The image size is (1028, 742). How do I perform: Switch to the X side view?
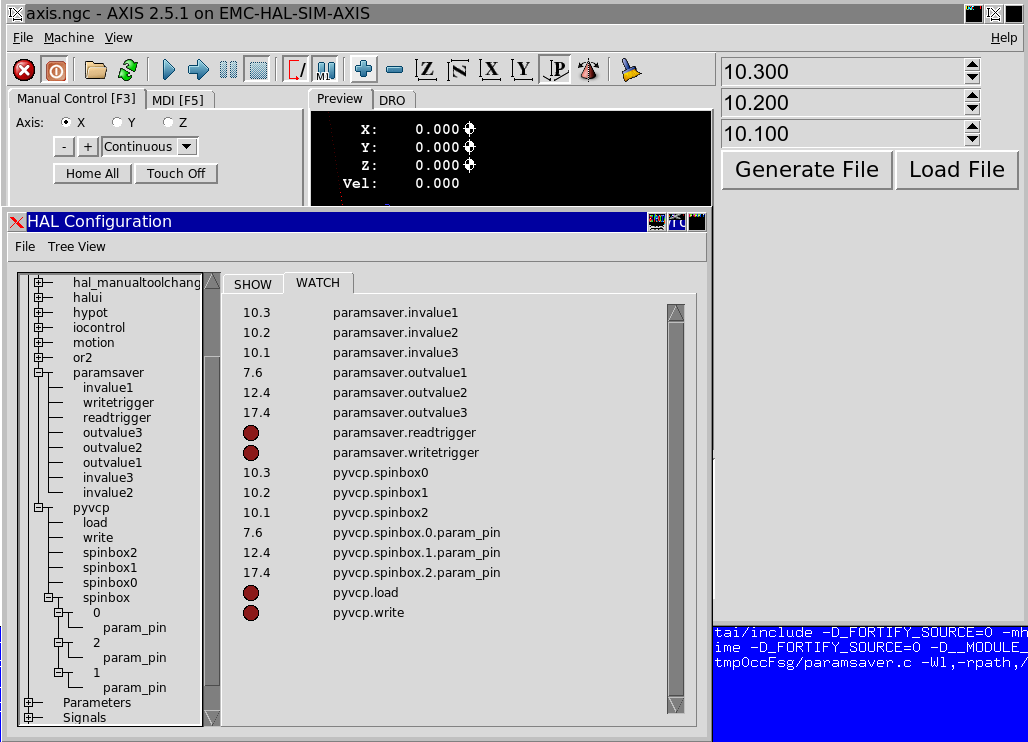tap(490, 70)
